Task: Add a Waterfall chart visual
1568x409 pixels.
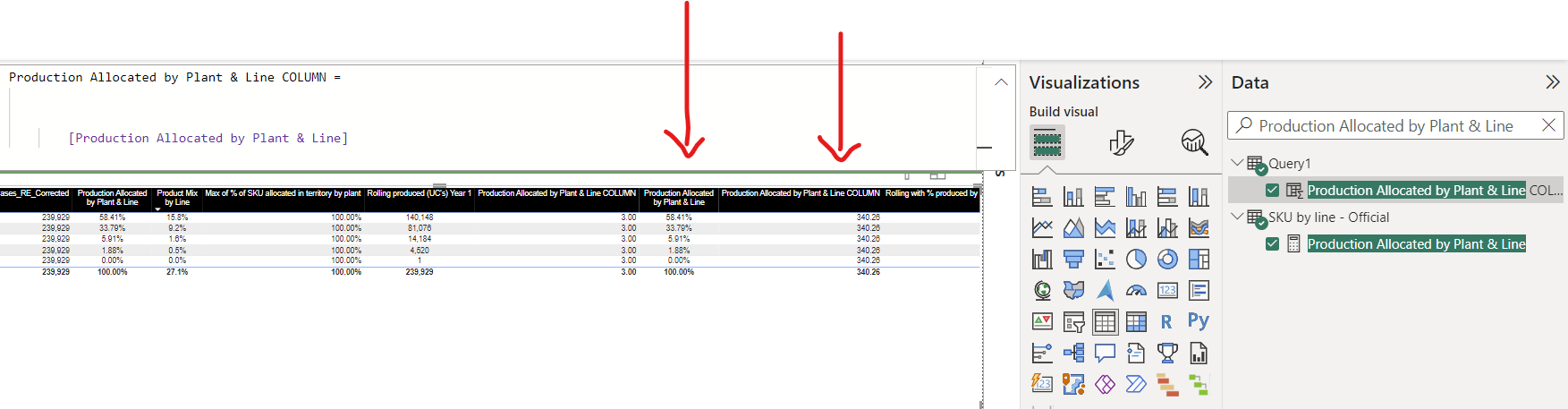Action: point(1042,259)
